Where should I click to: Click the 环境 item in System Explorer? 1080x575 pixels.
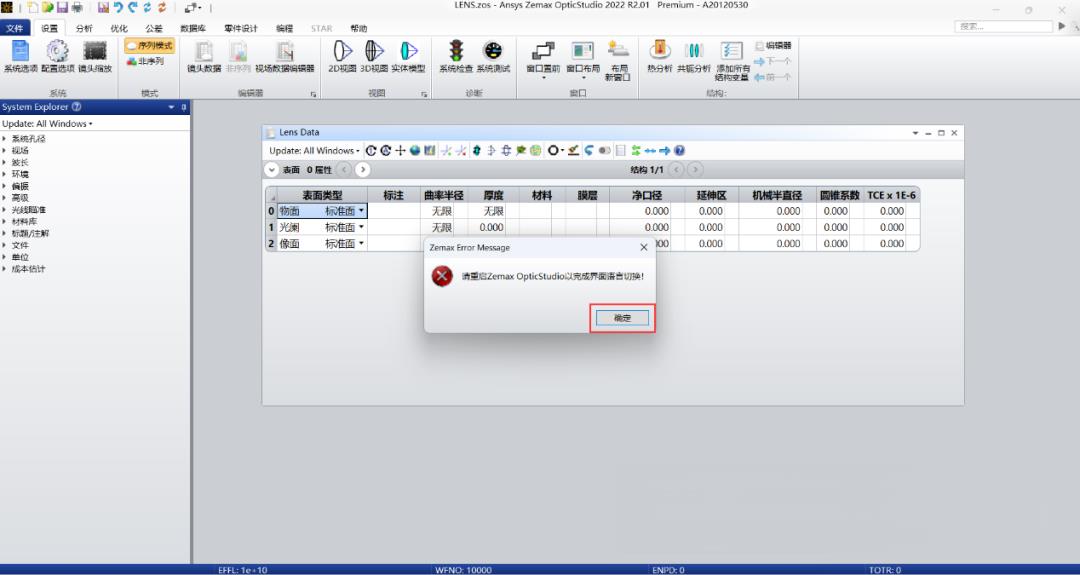20,174
